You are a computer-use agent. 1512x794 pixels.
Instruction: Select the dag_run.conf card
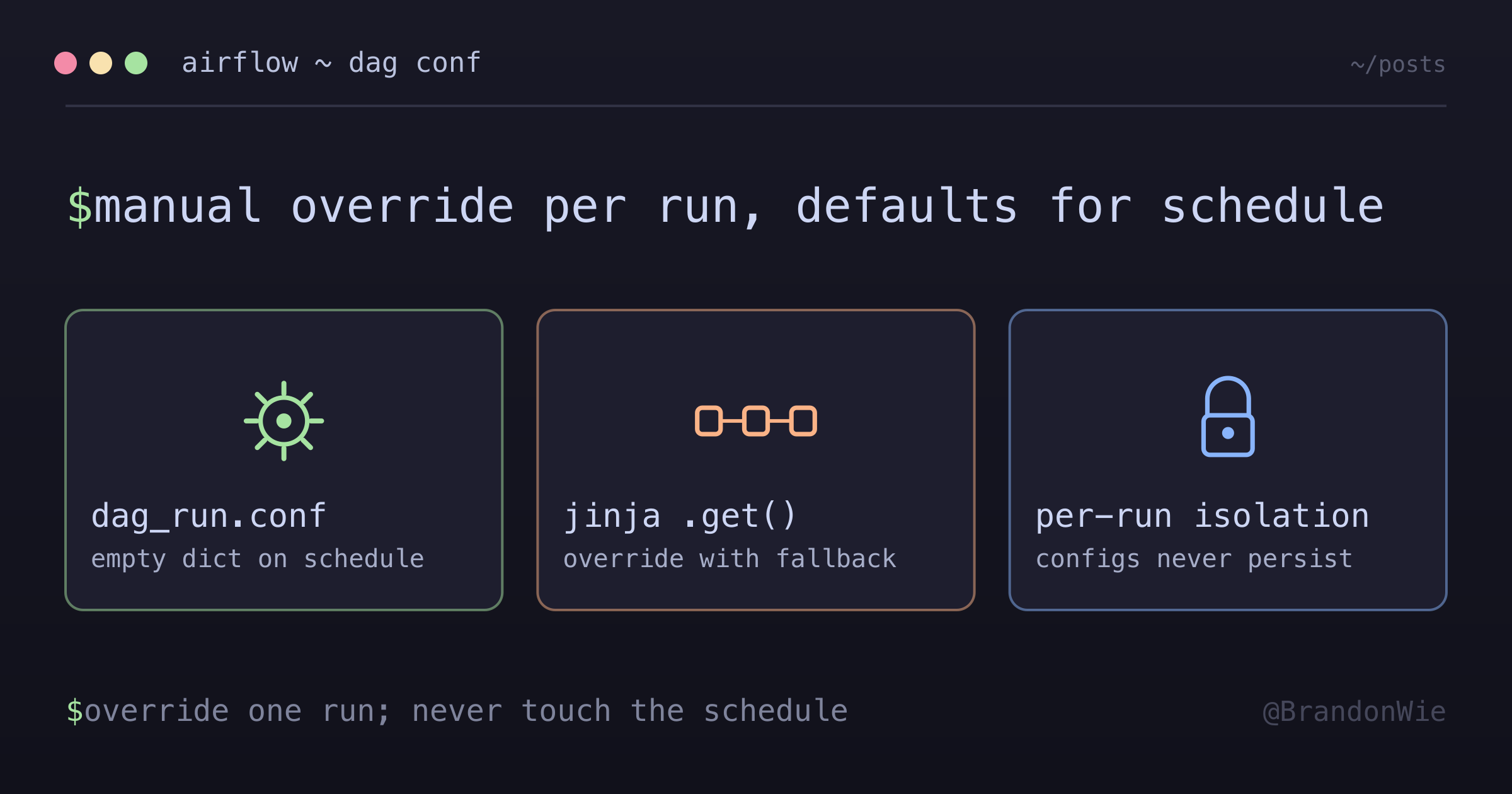pos(284,460)
